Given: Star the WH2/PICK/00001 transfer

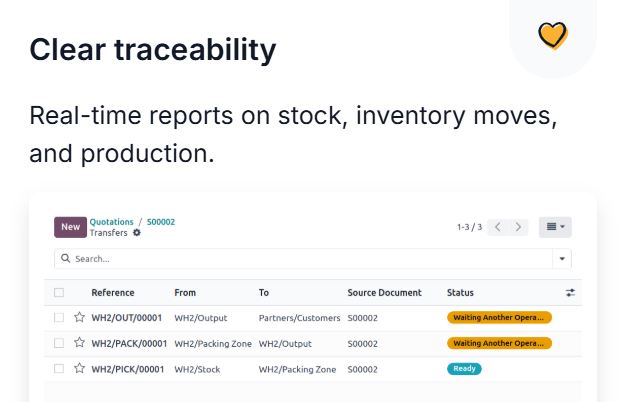Looking at the screenshot, I should (x=80, y=368).
